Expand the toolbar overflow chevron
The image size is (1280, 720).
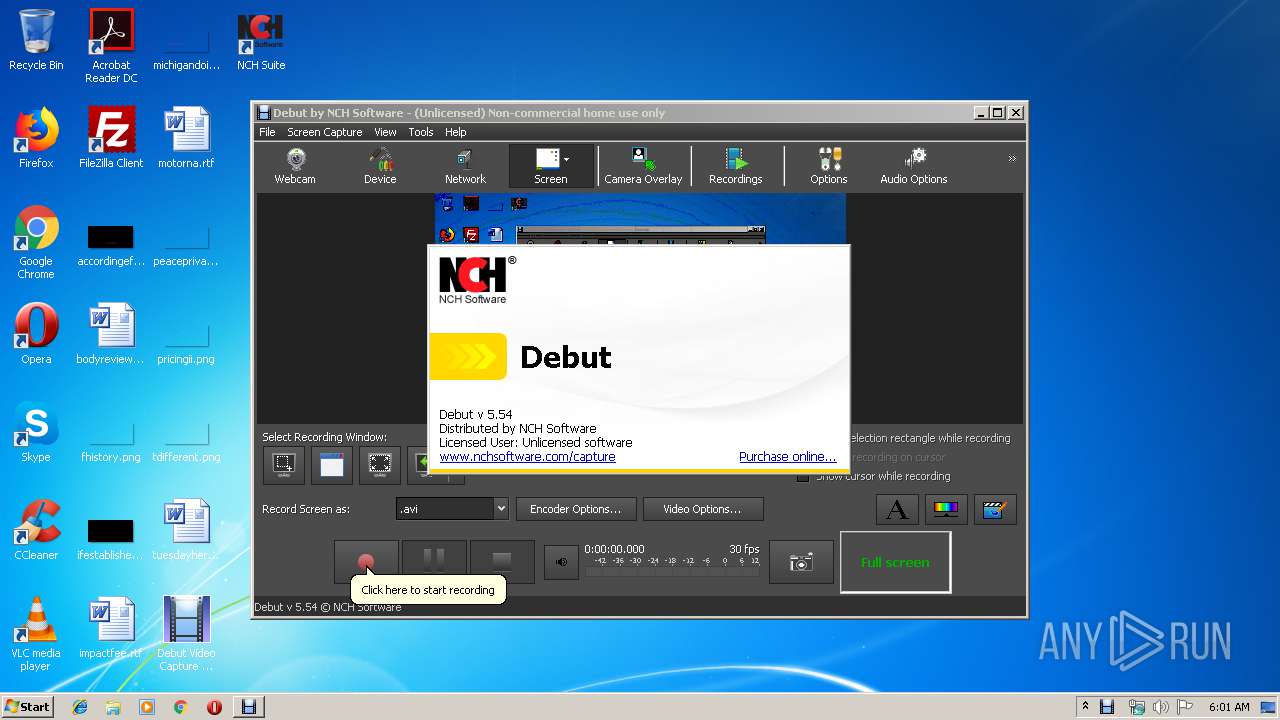point(1012,159)
